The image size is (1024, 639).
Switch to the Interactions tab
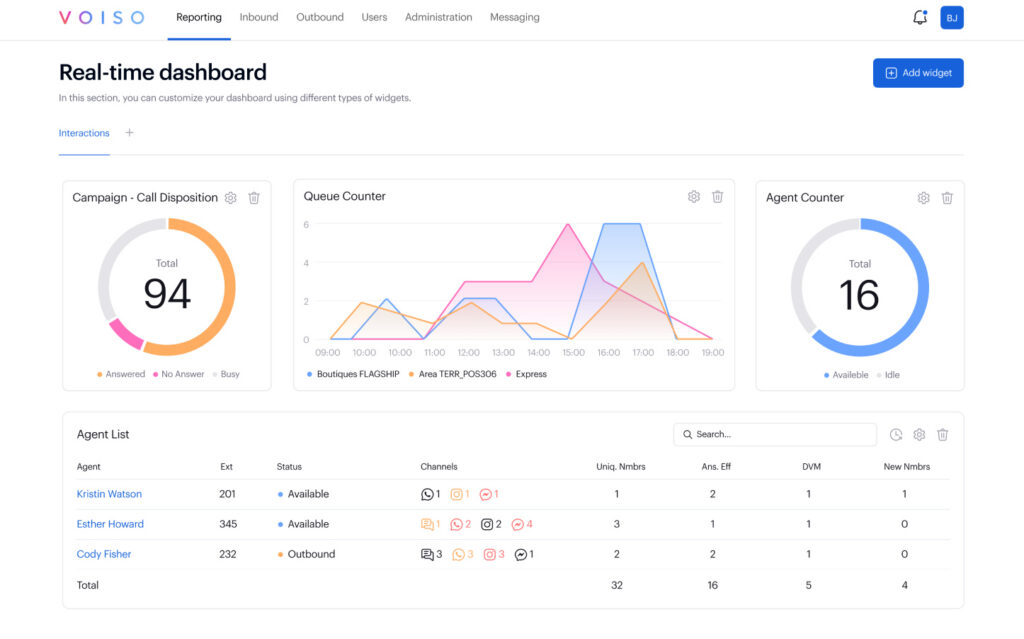click(84, 133)
